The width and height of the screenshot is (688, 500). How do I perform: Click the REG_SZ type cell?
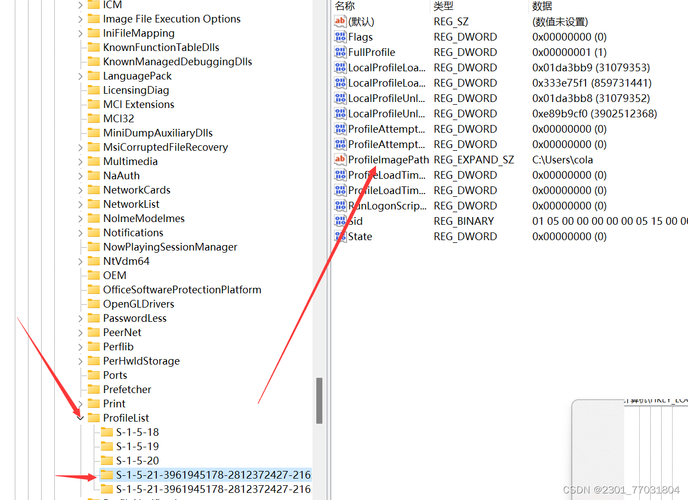pos(451,21)
